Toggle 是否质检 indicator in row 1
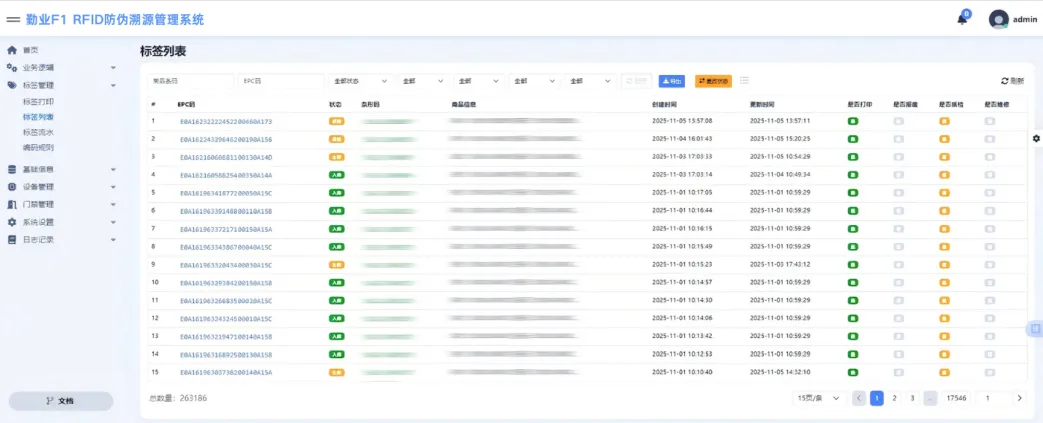 [x=944, y=121]
